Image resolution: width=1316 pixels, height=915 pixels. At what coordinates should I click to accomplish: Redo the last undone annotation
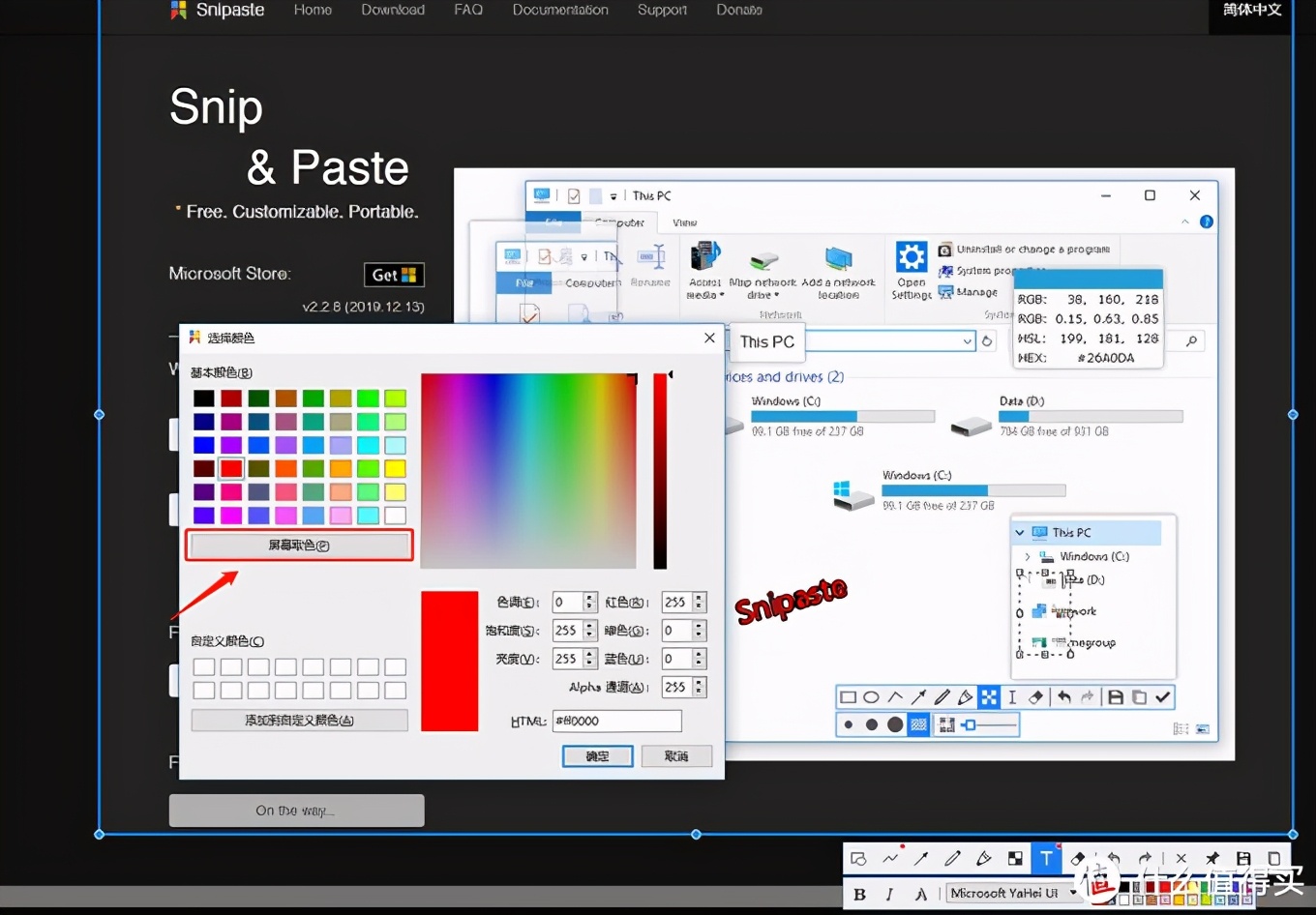(x=1146, y=858)
